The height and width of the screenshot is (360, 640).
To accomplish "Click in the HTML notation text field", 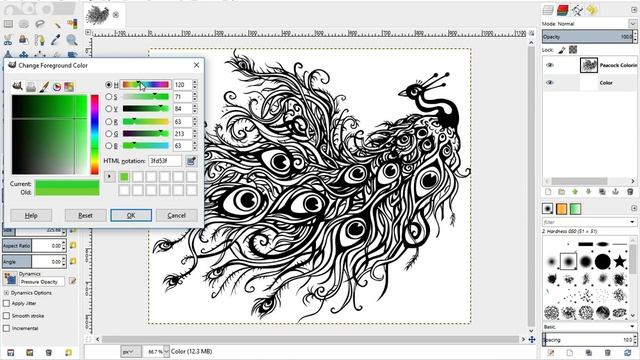I will point(165,161).
